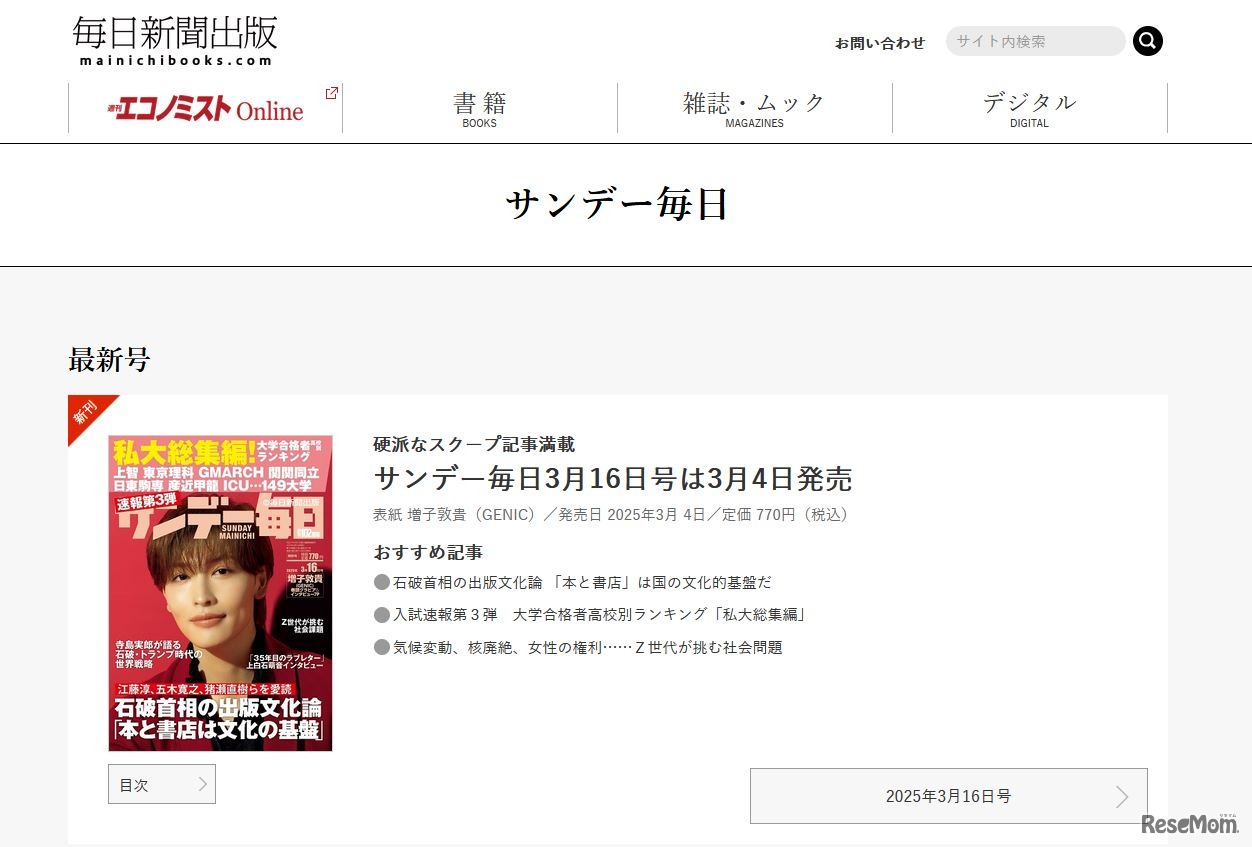
Task: Click the 硬派なスクープ記事満載 tagline
Action: [x=474, y=444]
